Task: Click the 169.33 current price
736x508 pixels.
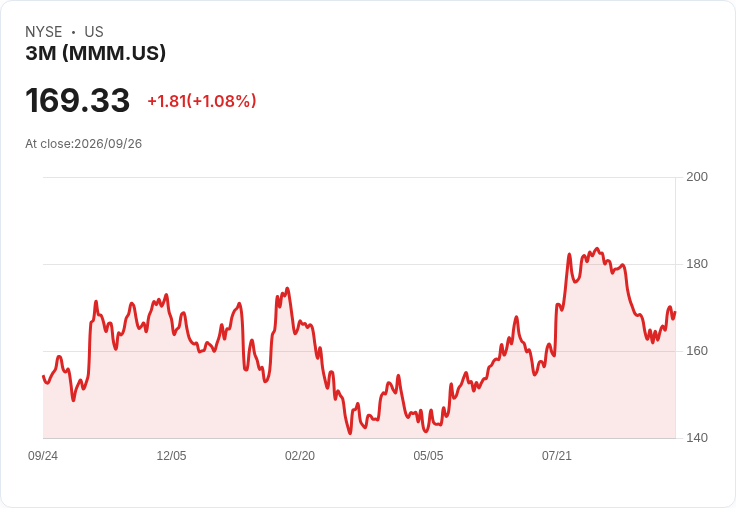Action: pos(77,100)
